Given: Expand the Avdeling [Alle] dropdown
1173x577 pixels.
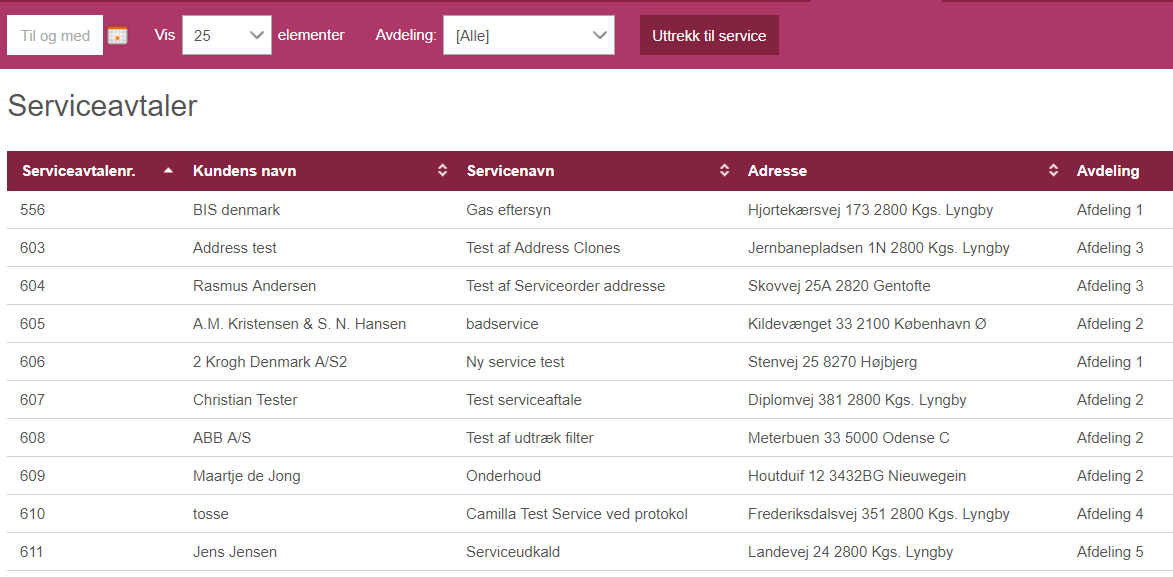Looking at the screenshot, I should click(529, 35).
